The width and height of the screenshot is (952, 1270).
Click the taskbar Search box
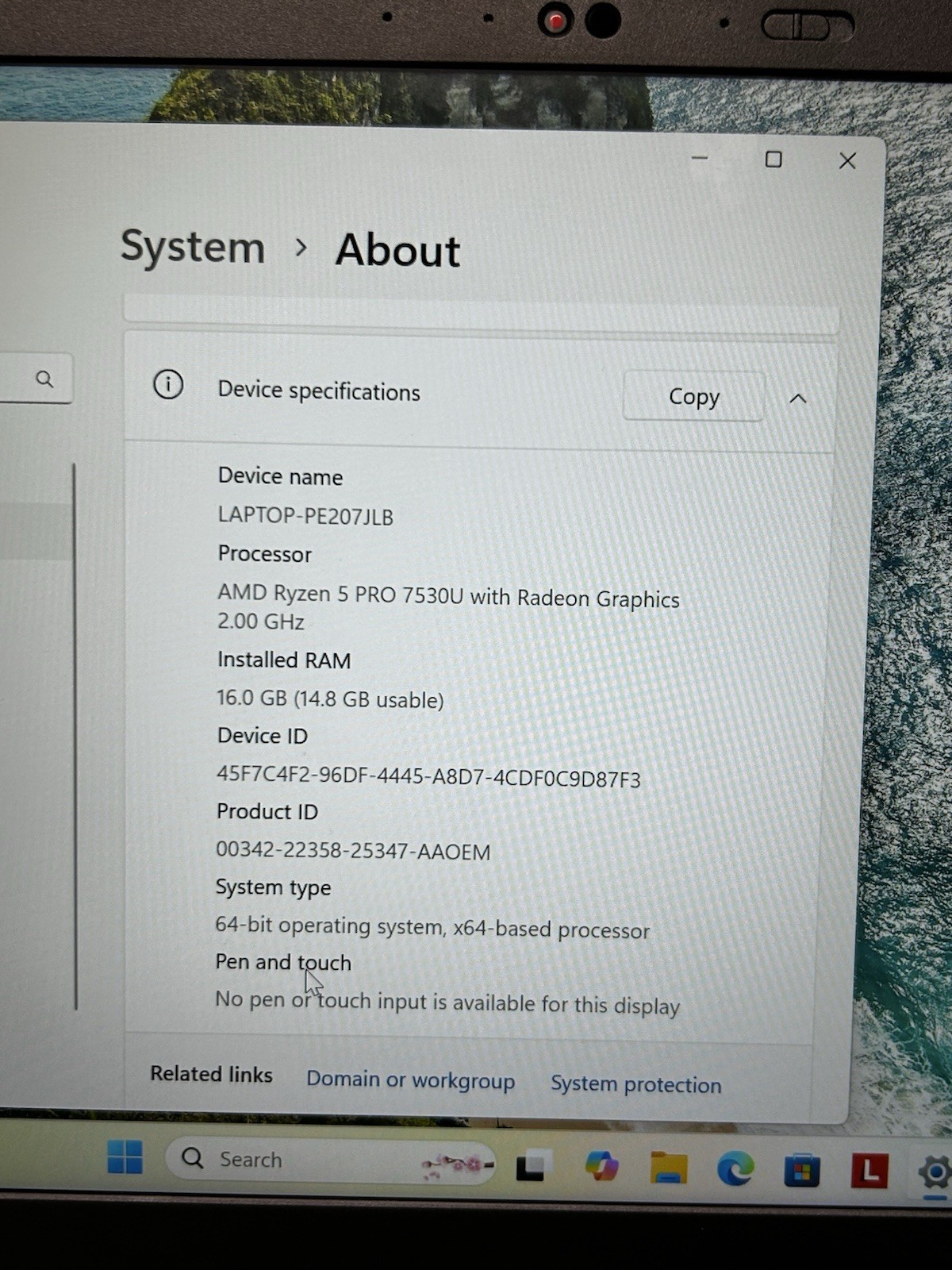pos(331,1161)
